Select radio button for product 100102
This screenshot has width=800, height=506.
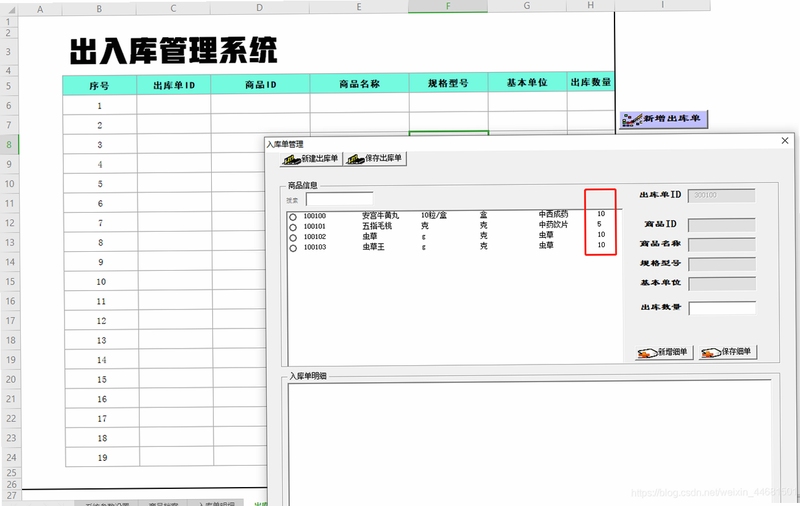pos(293,238)
